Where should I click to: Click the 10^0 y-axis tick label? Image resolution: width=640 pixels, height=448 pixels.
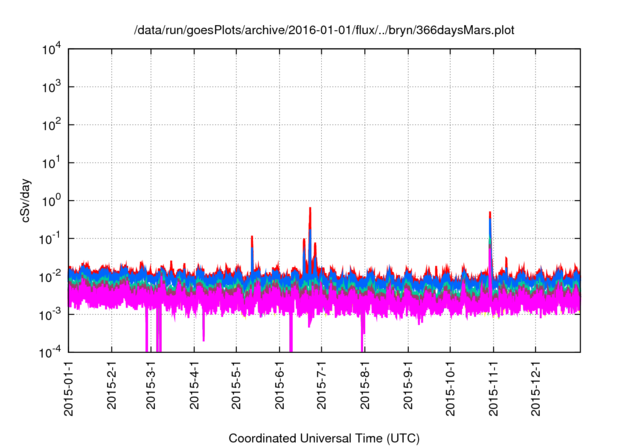coord(51,200)
